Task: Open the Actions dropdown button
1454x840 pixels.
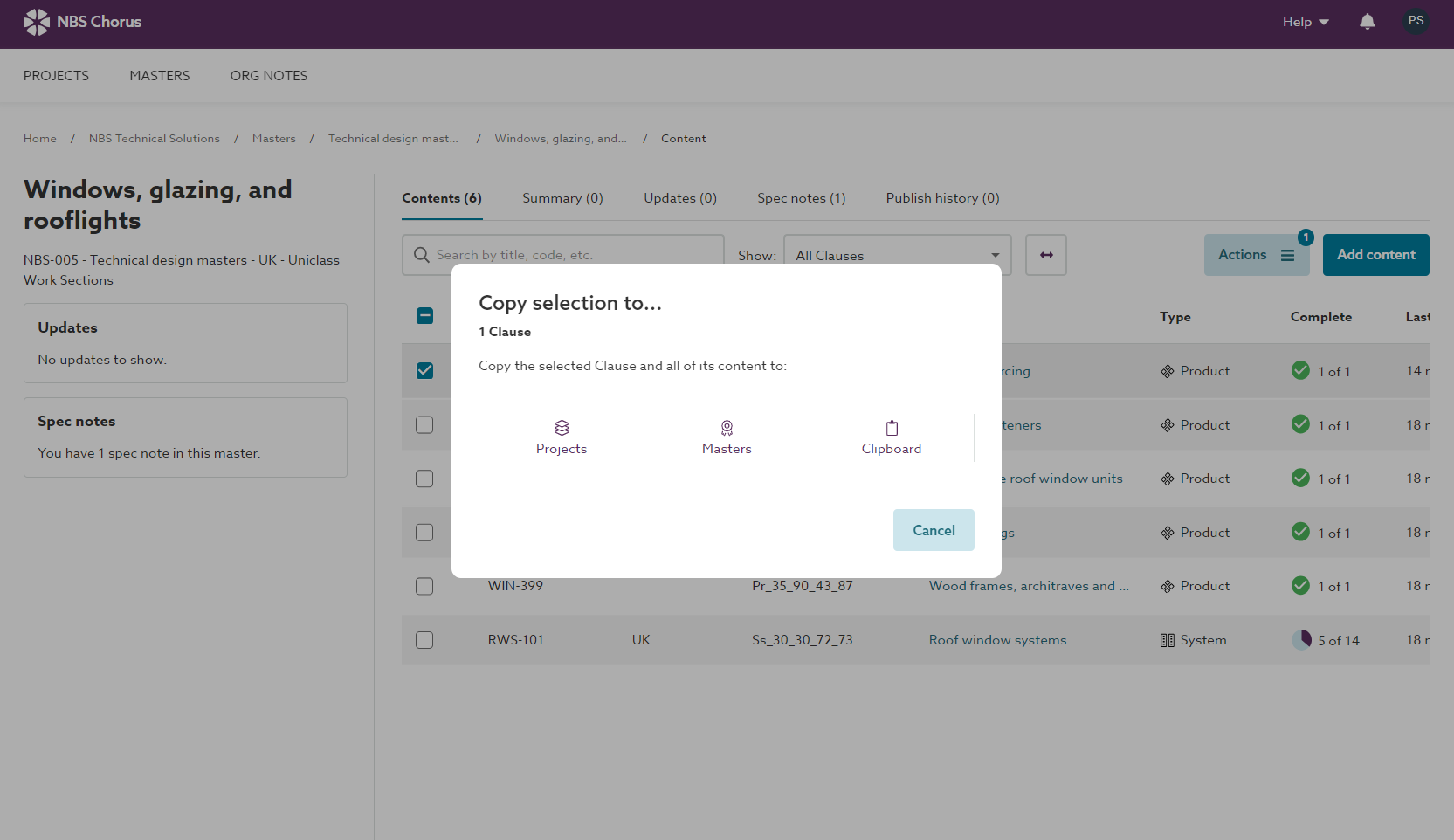Action: (x=1256, y=255)
